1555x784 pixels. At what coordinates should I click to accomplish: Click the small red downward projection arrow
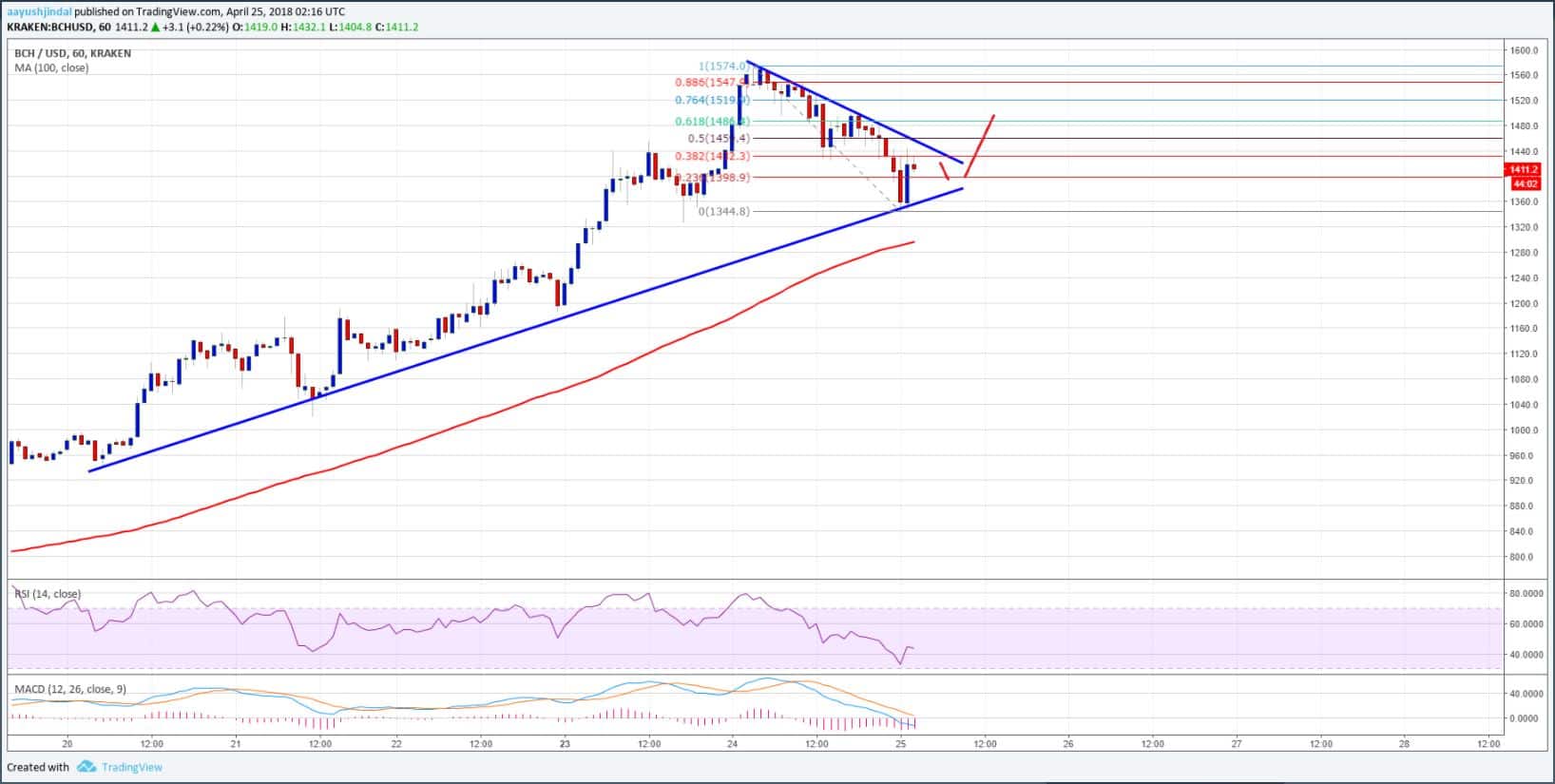[x=945, y=171]
